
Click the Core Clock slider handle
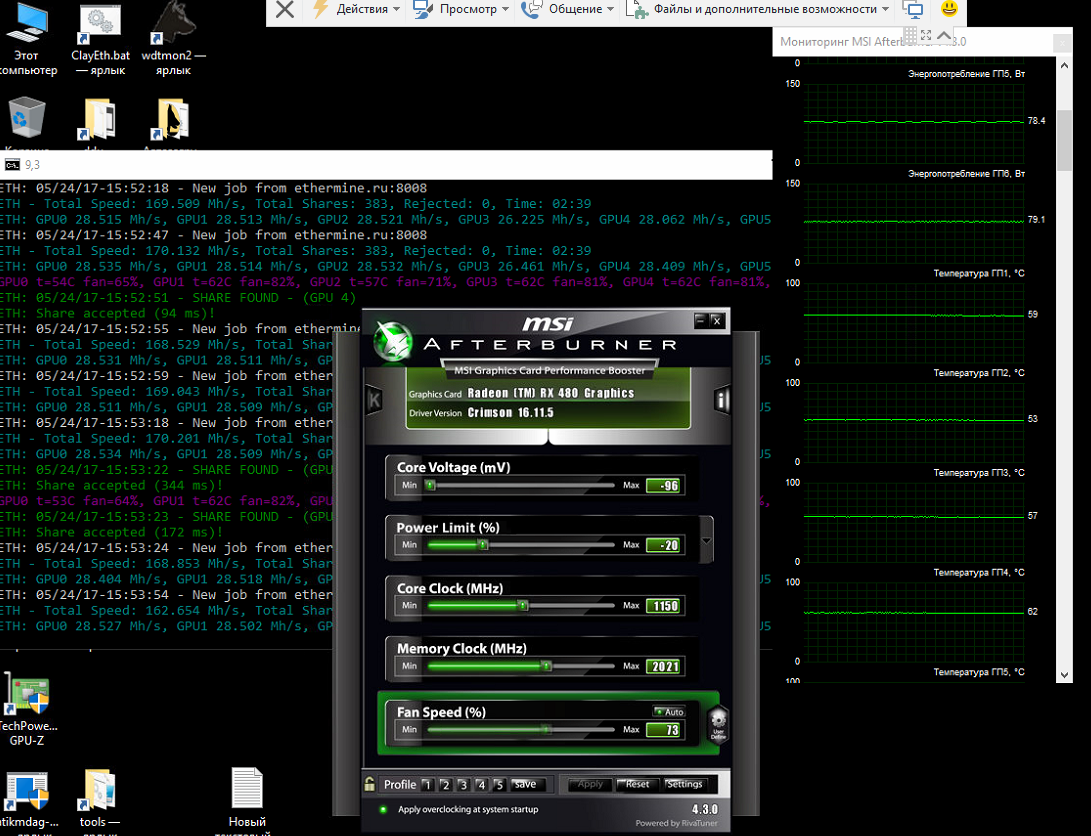[522, 606]
